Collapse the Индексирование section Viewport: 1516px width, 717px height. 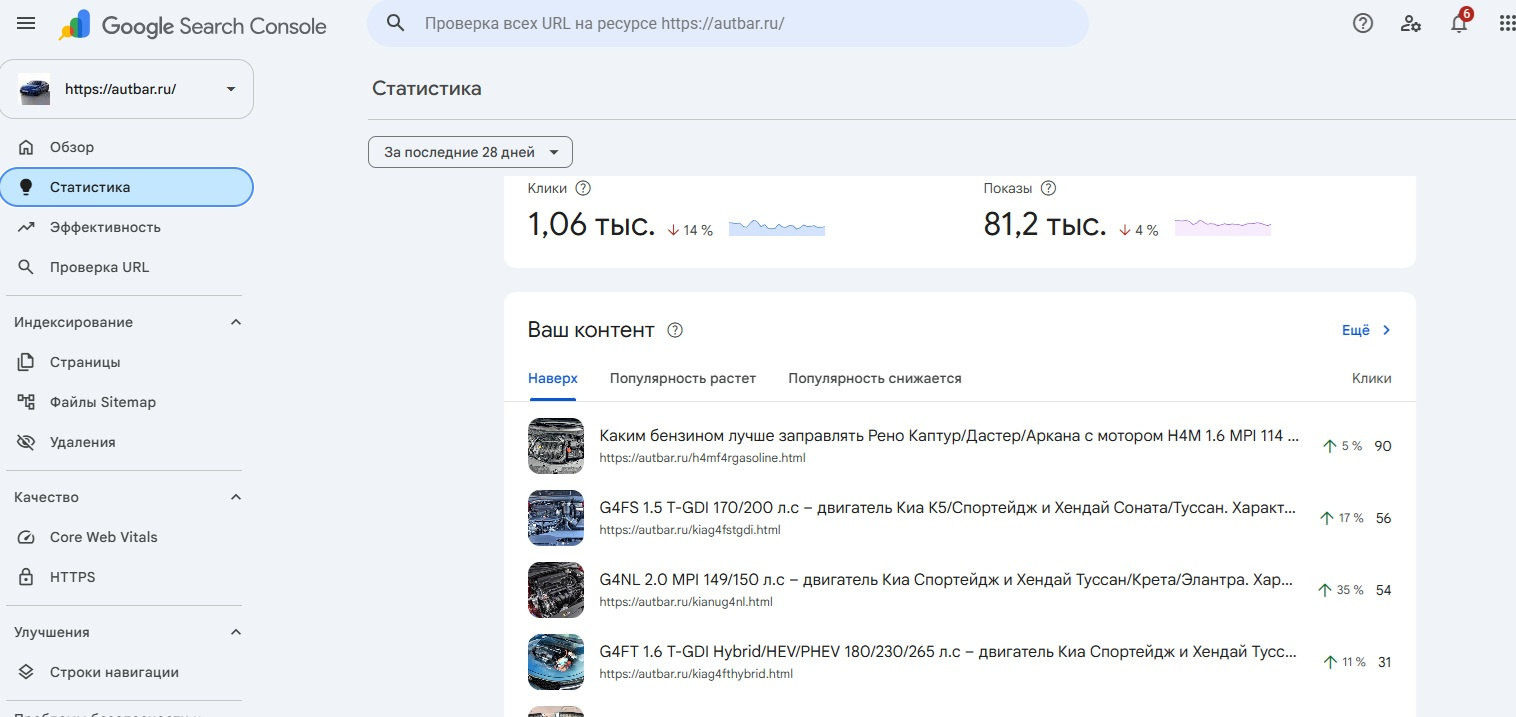pos(236,322)
